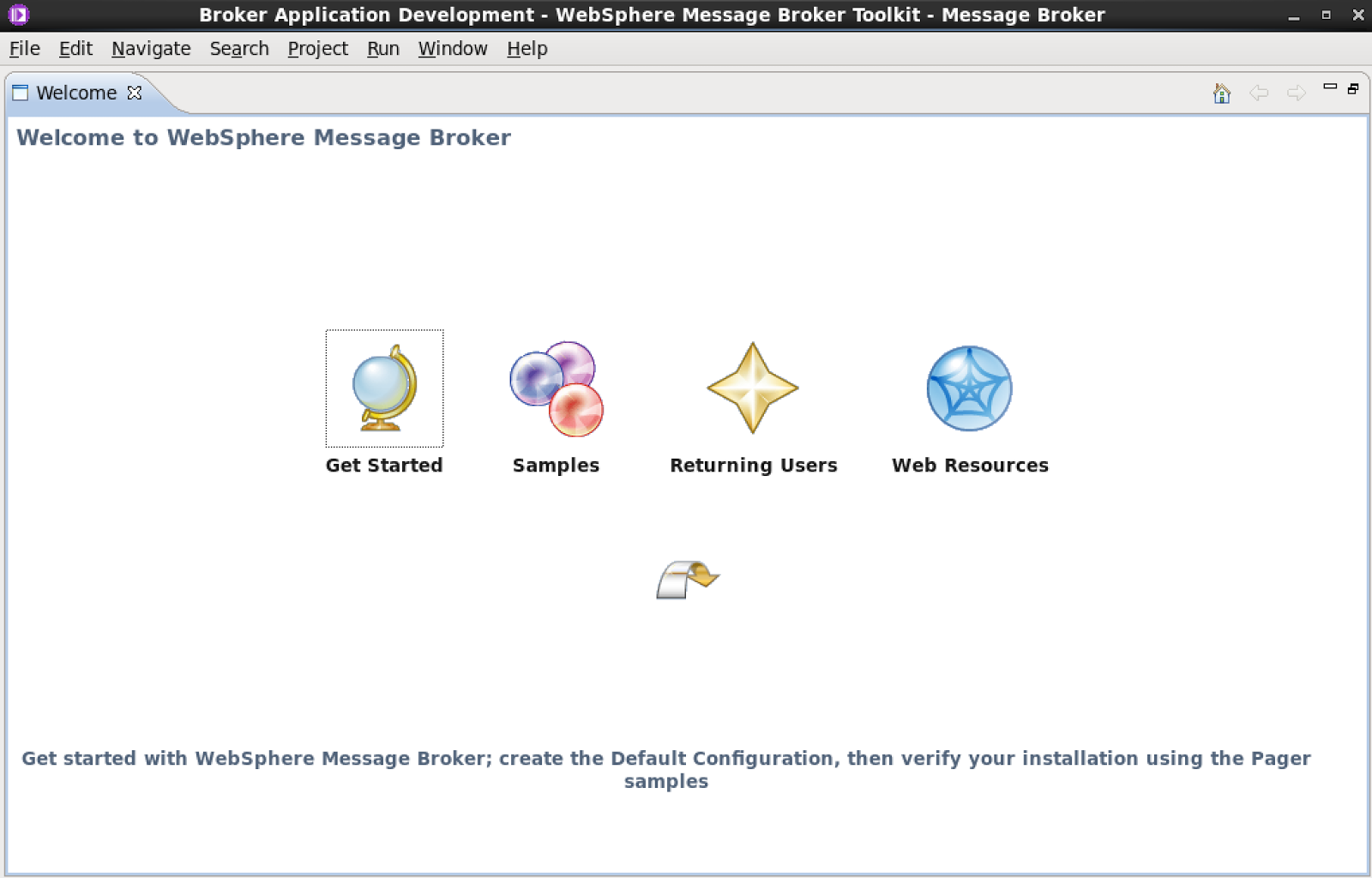Click the Home icon in Welcome toolbar
The width and height of the screenshot is (1372, 878).
point(1222,93)
